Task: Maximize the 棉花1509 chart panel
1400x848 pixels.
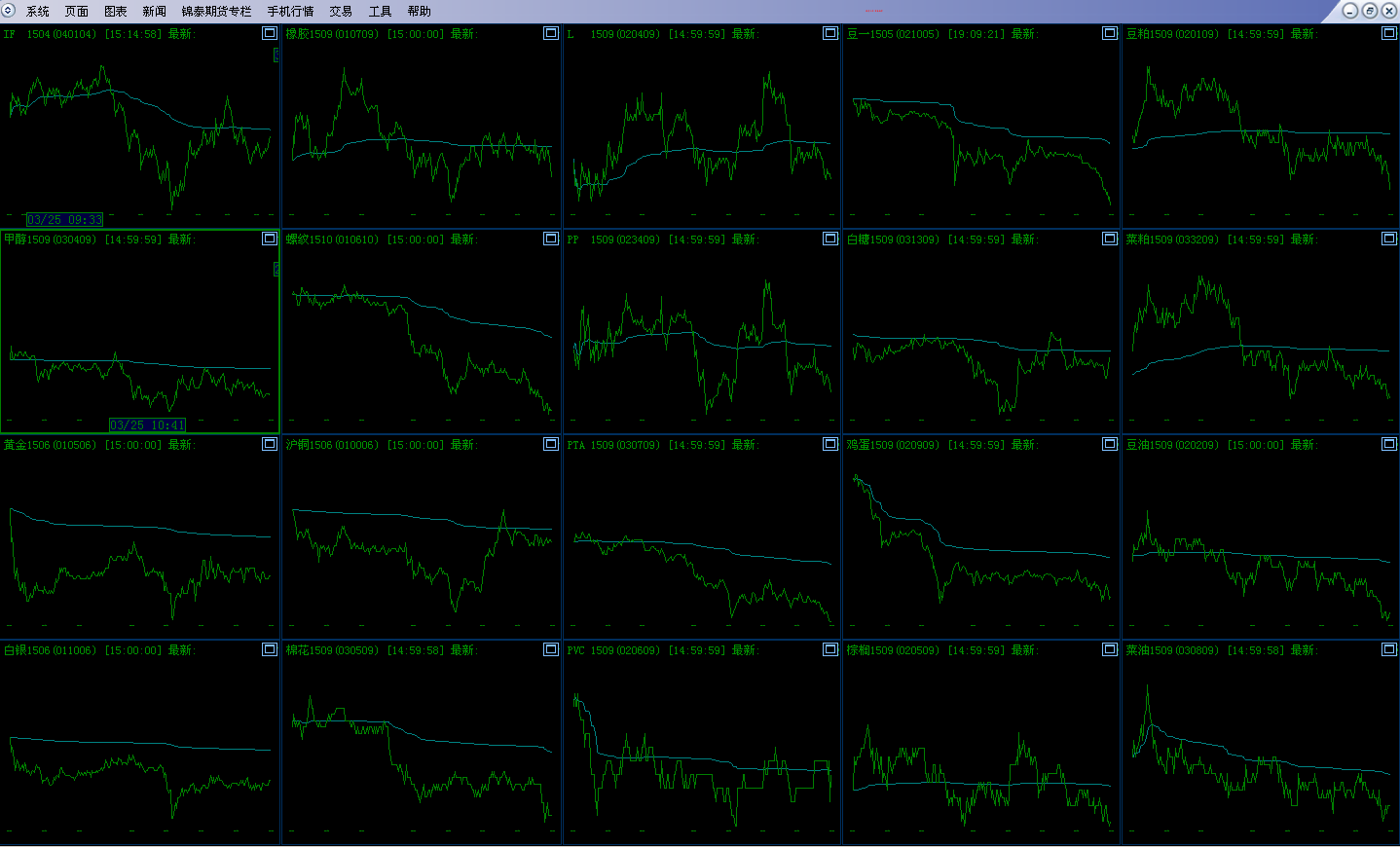Action: tap(551, 649)
